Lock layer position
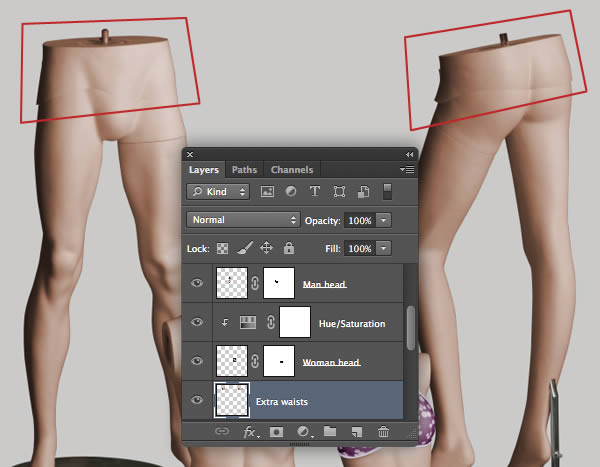Screen dimensions: 600x467 coord(266,248)
